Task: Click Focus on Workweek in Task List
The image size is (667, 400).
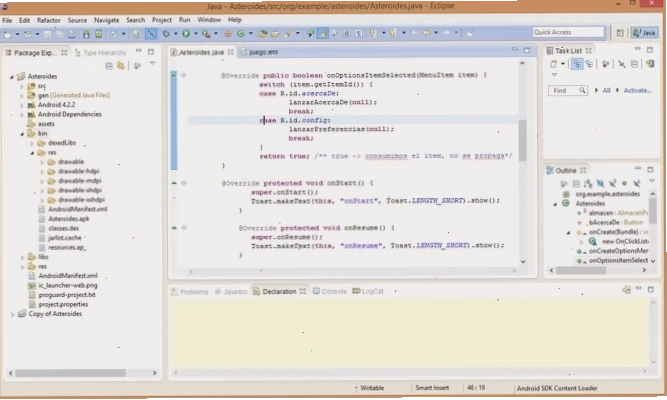Action: coord(606,64)
